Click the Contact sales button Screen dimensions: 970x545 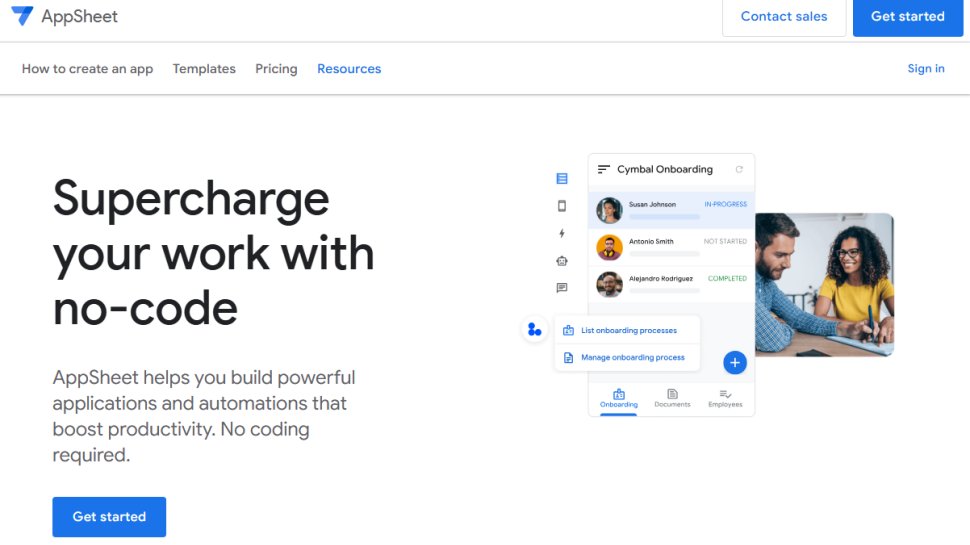[784, 17]
